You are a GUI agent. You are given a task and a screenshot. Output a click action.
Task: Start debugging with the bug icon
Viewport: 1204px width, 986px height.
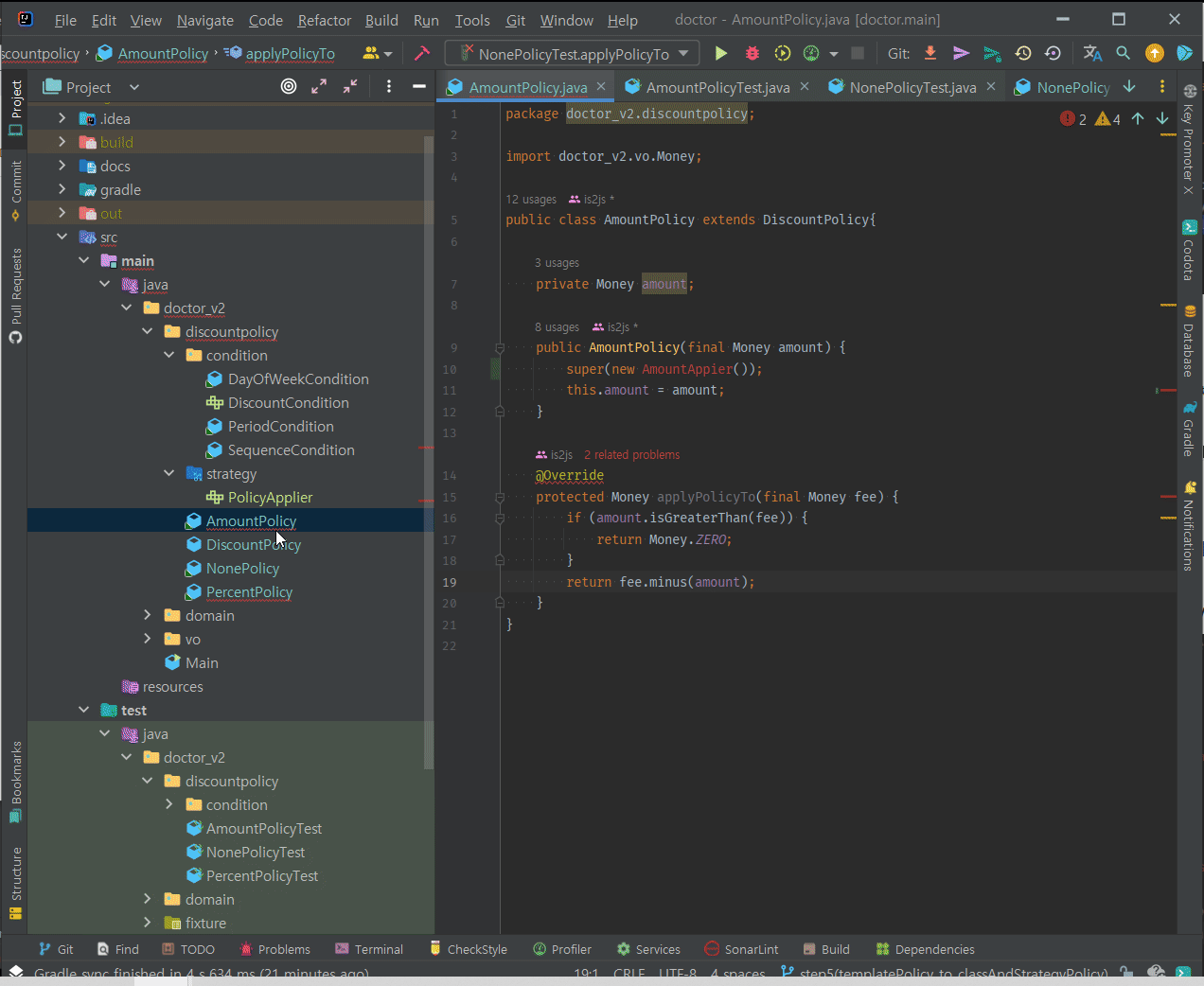click(x=752, y=54)
